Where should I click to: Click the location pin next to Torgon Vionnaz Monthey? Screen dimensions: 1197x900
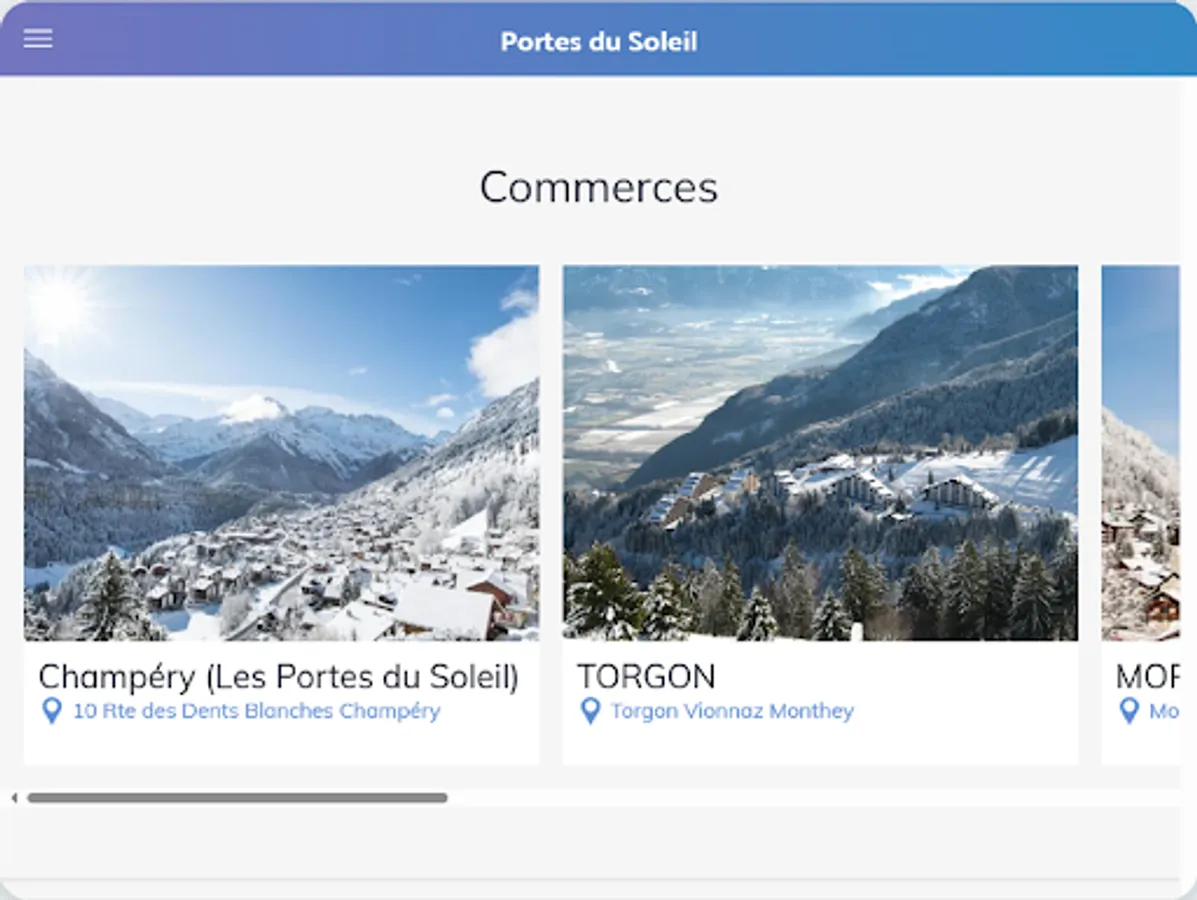point(590,710)
